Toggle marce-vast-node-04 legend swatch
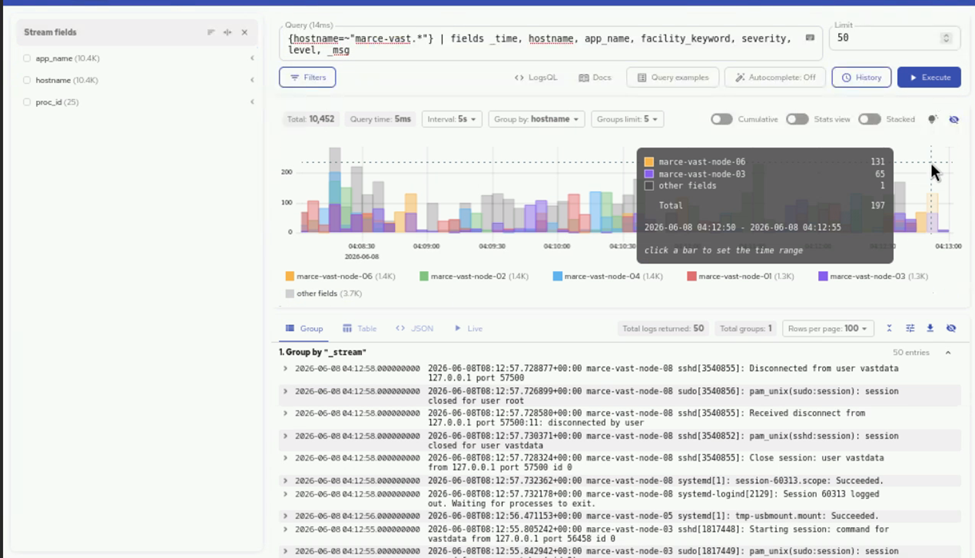The width and height of the screenshot is (975, 558). click(558, 276)
